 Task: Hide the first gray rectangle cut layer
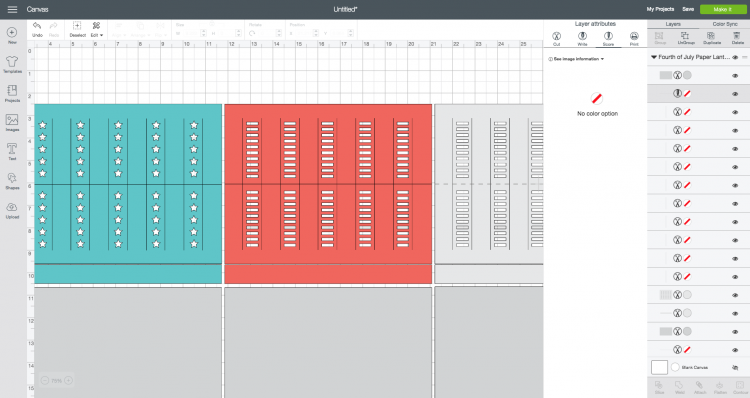click(735, 76)
